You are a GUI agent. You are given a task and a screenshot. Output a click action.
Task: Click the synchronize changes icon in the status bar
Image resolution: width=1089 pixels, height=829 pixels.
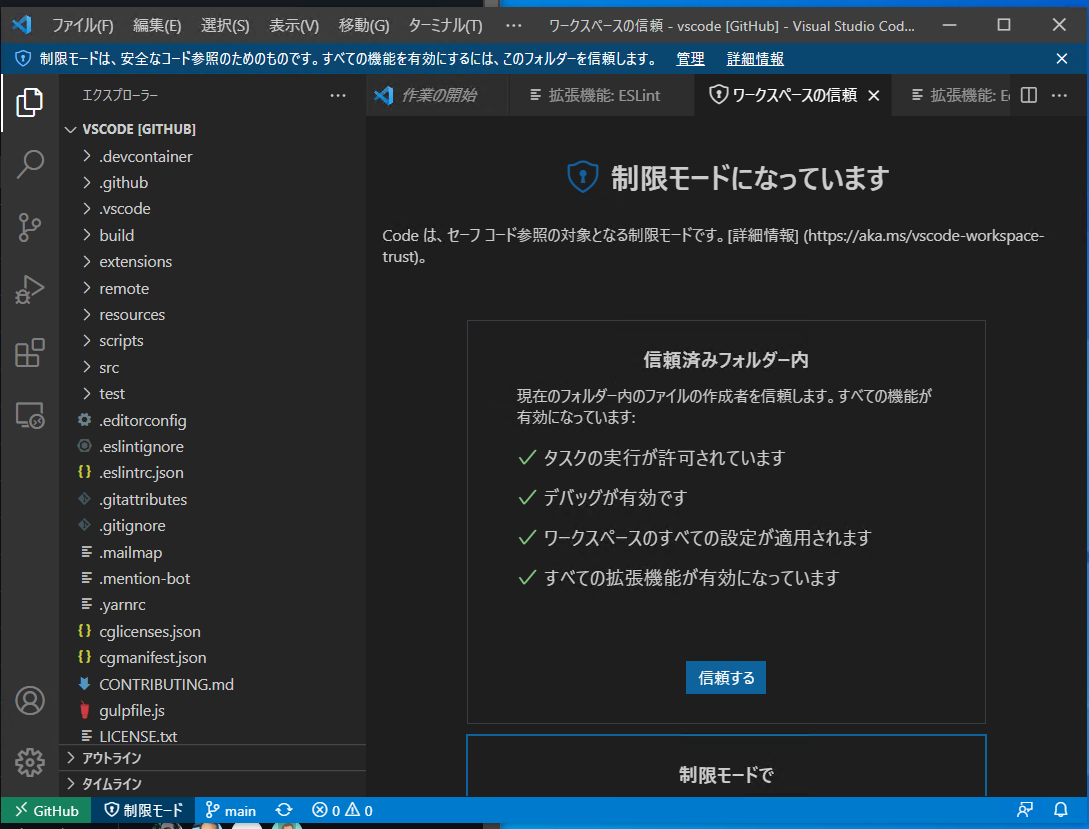pyautogui.click(x=283, y=810)
